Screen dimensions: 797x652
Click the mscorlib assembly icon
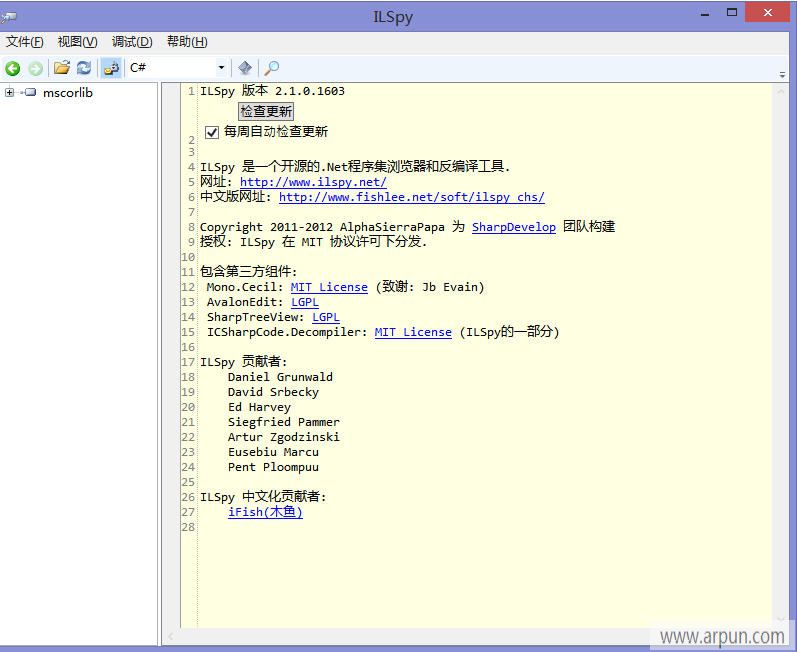(29, 93)
